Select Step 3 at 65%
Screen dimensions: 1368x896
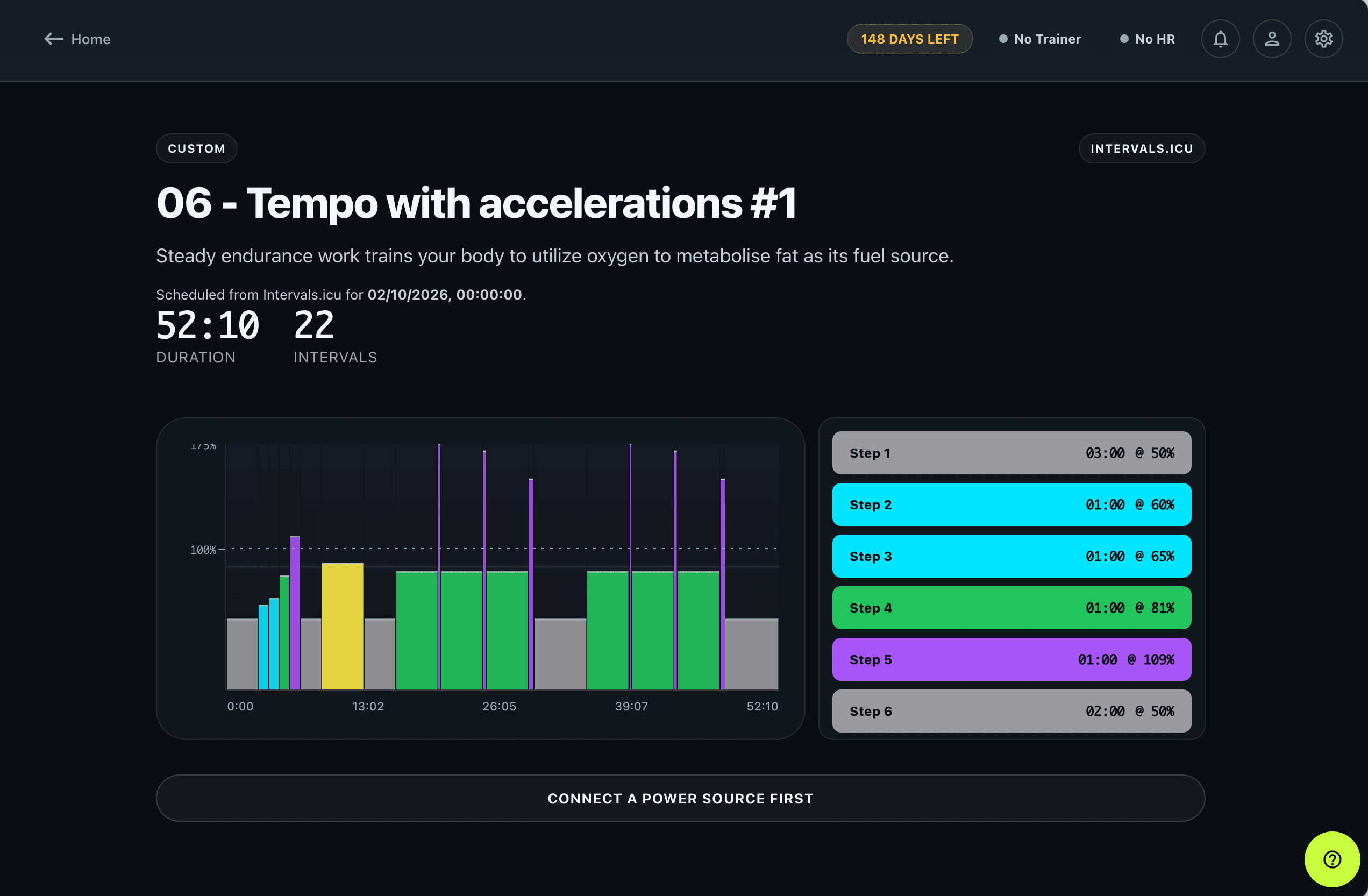1011,556
